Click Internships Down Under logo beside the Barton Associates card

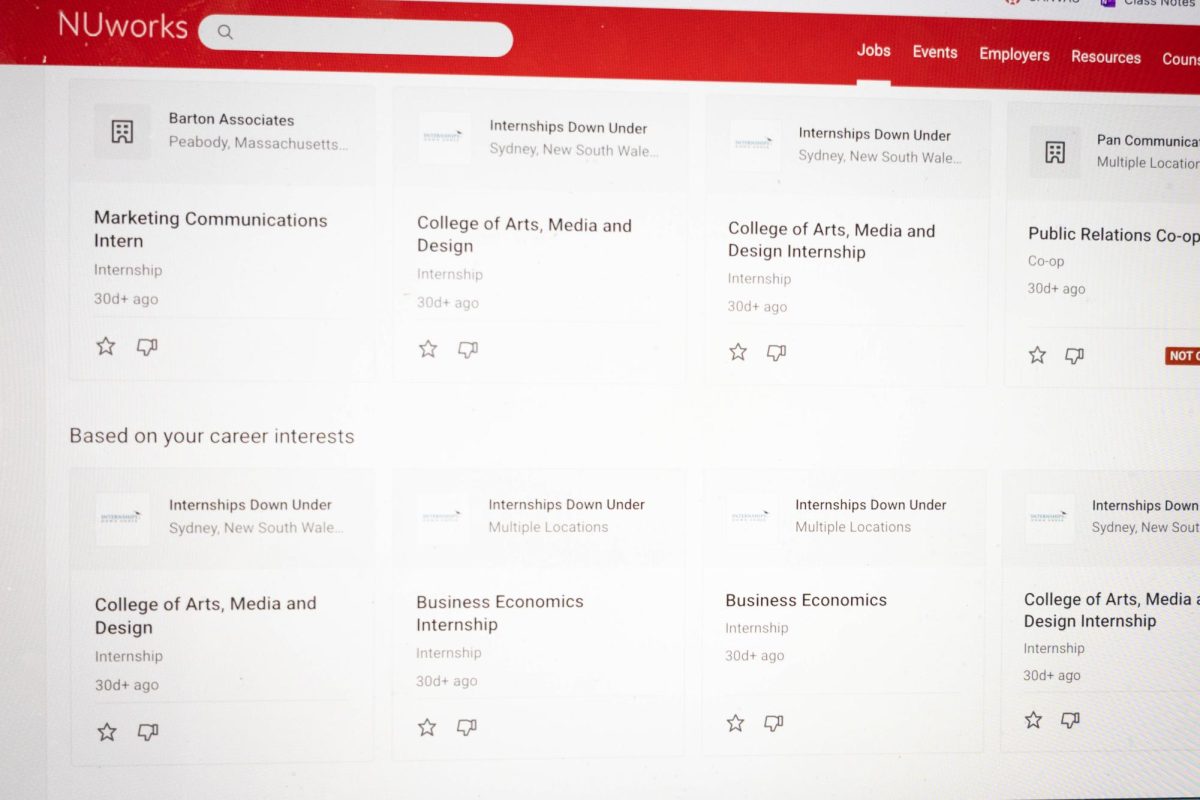click(x=444, y=138)
